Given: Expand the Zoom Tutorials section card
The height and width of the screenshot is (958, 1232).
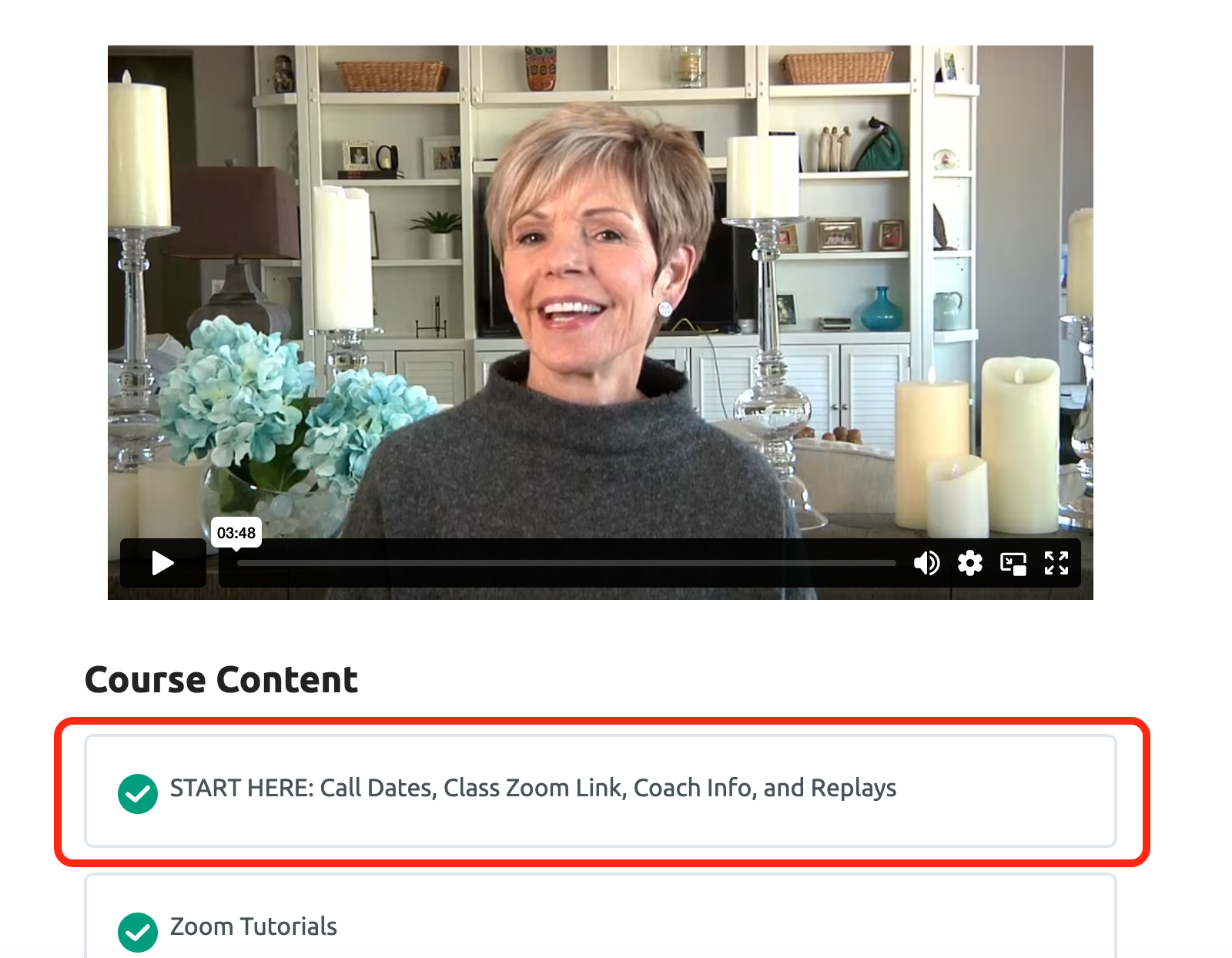Looking at the screenshot, I should coord(601,916).
